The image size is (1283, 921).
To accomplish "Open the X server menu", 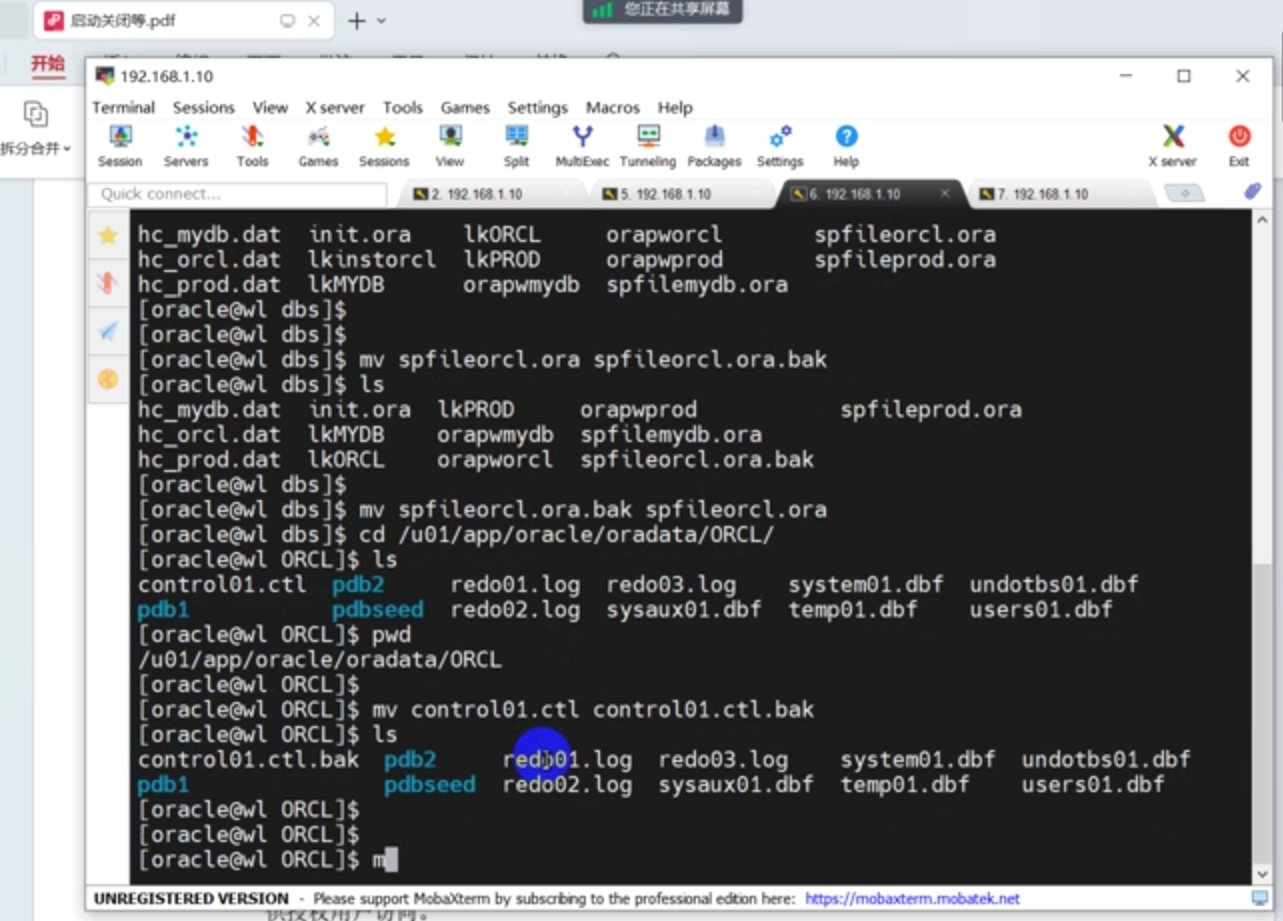I will pos(335,107).
